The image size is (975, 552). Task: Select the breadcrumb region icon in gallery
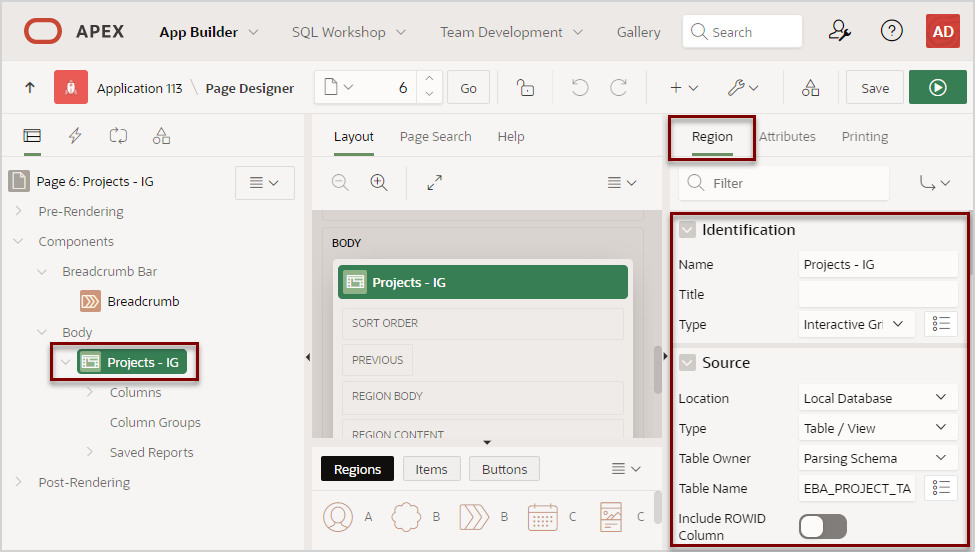click(x=474, y=517)
